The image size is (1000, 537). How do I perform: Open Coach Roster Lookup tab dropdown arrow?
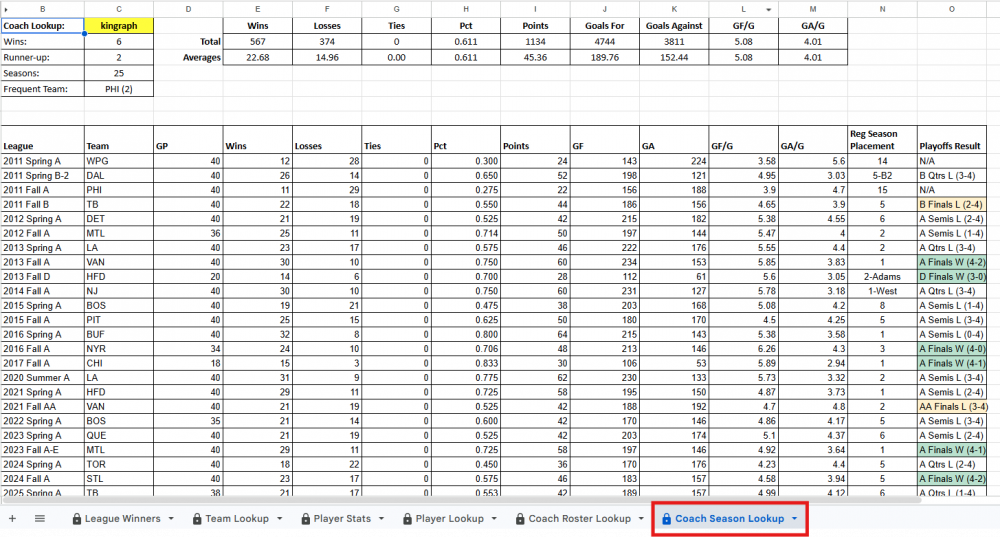coord(641,519)
